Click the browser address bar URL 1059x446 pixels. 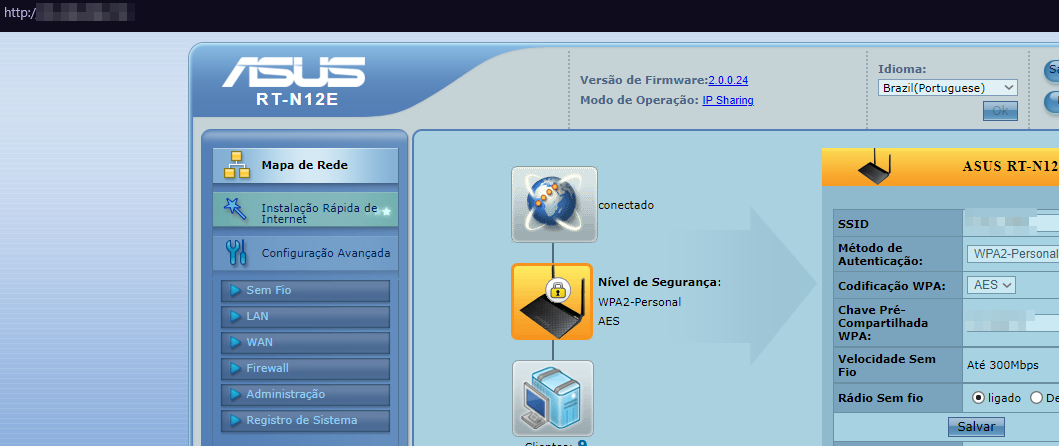pyautogui.click(x=69, y=12)
